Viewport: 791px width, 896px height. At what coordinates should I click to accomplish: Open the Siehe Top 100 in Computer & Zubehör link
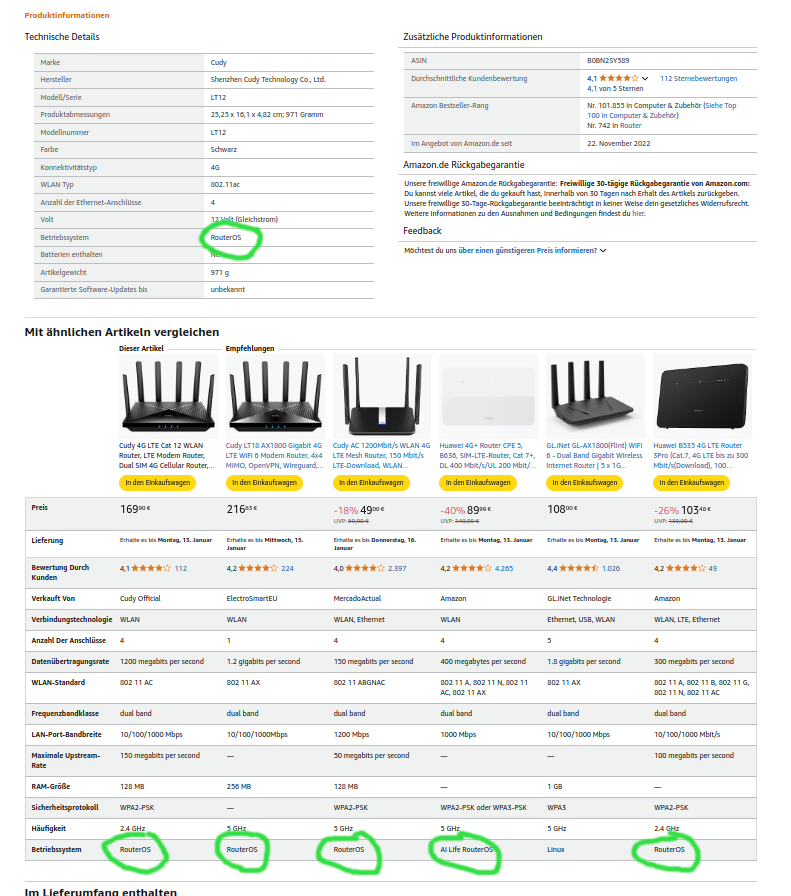click(662, 110)
